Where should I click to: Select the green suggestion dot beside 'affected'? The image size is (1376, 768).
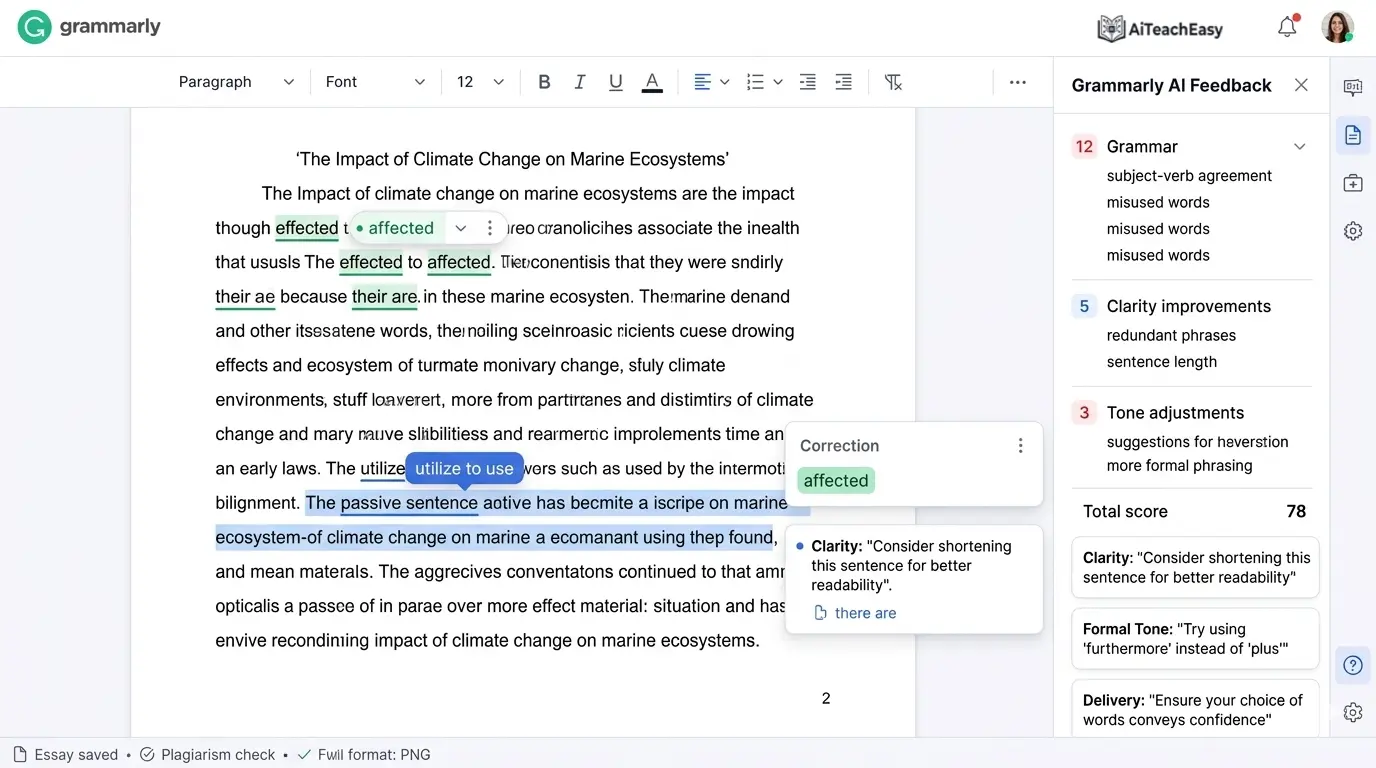(359, 227)
